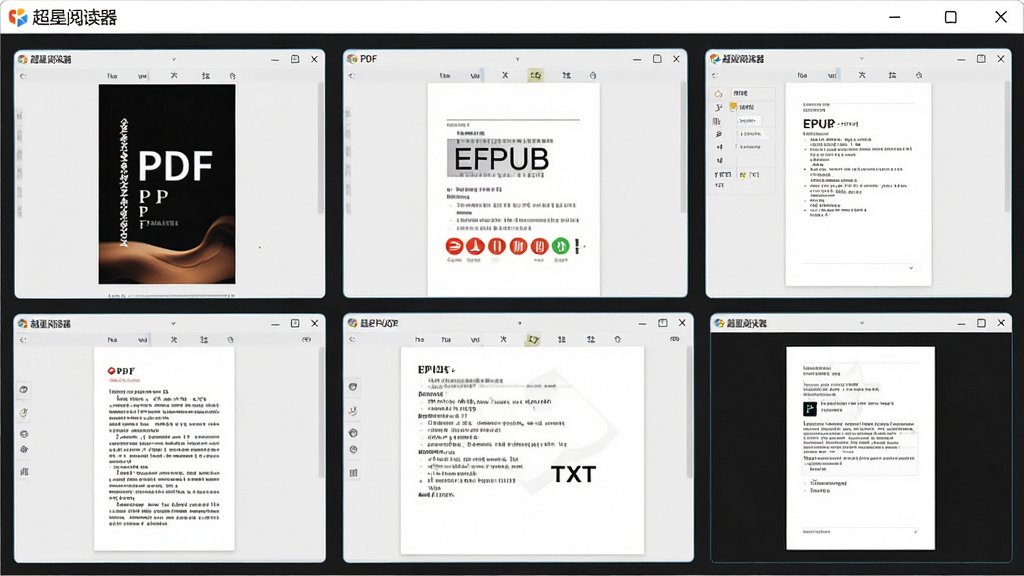1024x576 pixels.
Task: Click the large TXT label on the page
Action: click(573, 474)
